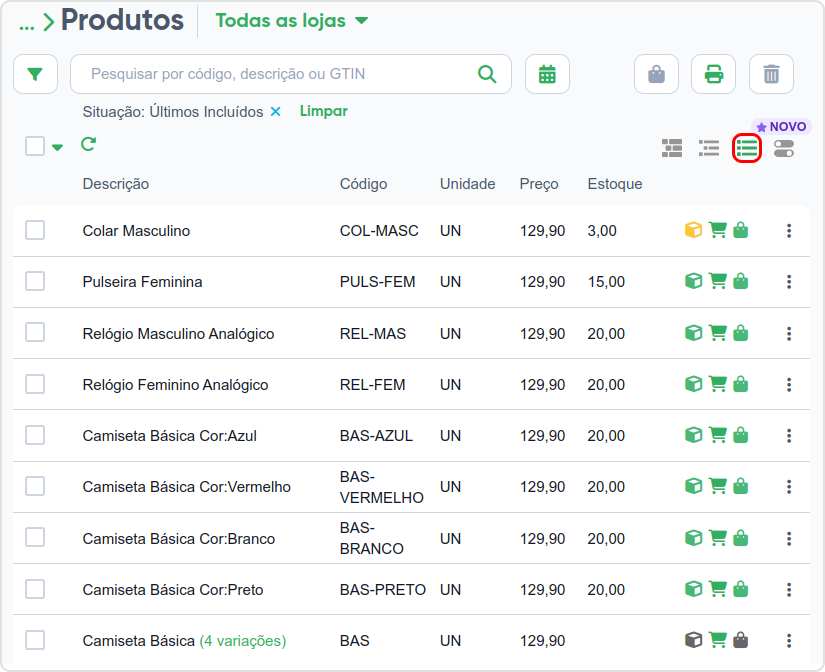Click cart icon for Pulseira Feminina
Viewport: 825px width, 672px height.
pos(718,281)
